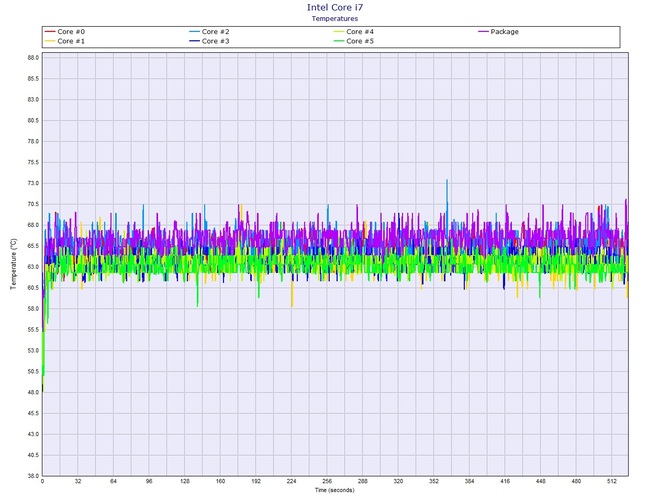Screen dimensions: 670x502
Task: Select the Package legend label
Action: coord(505,32)
